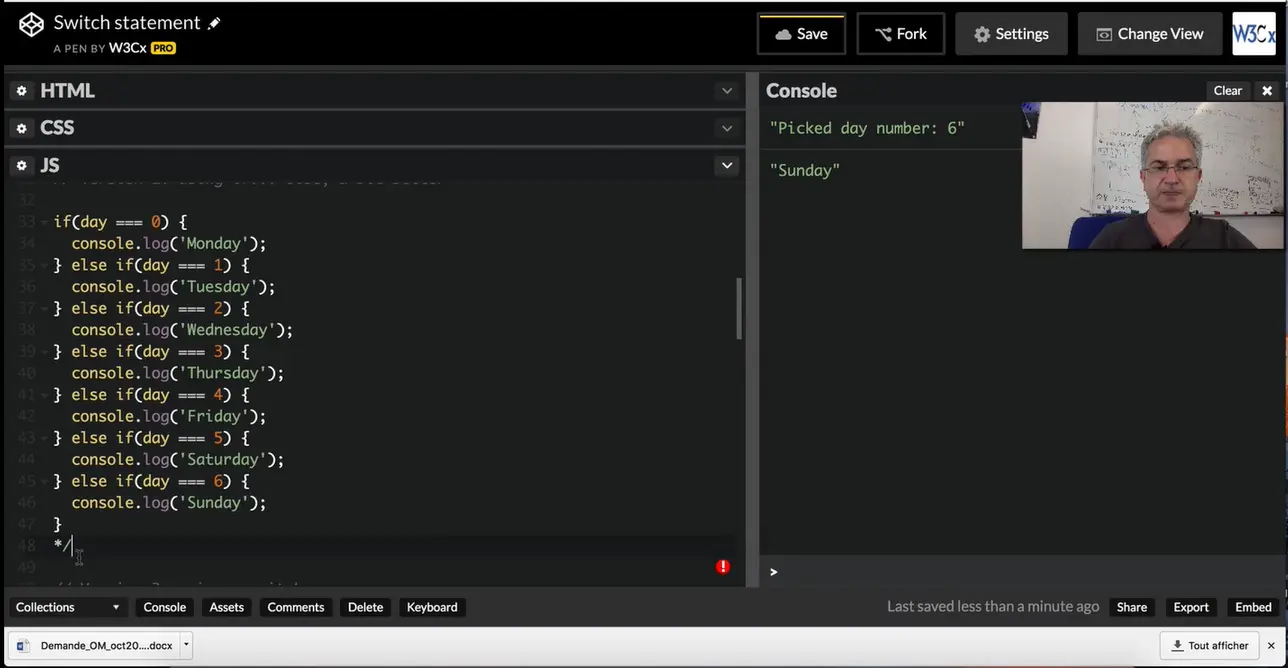Click the CSS panel header label
Viewport: 1288px width, 668px height.
coord(57,128)
